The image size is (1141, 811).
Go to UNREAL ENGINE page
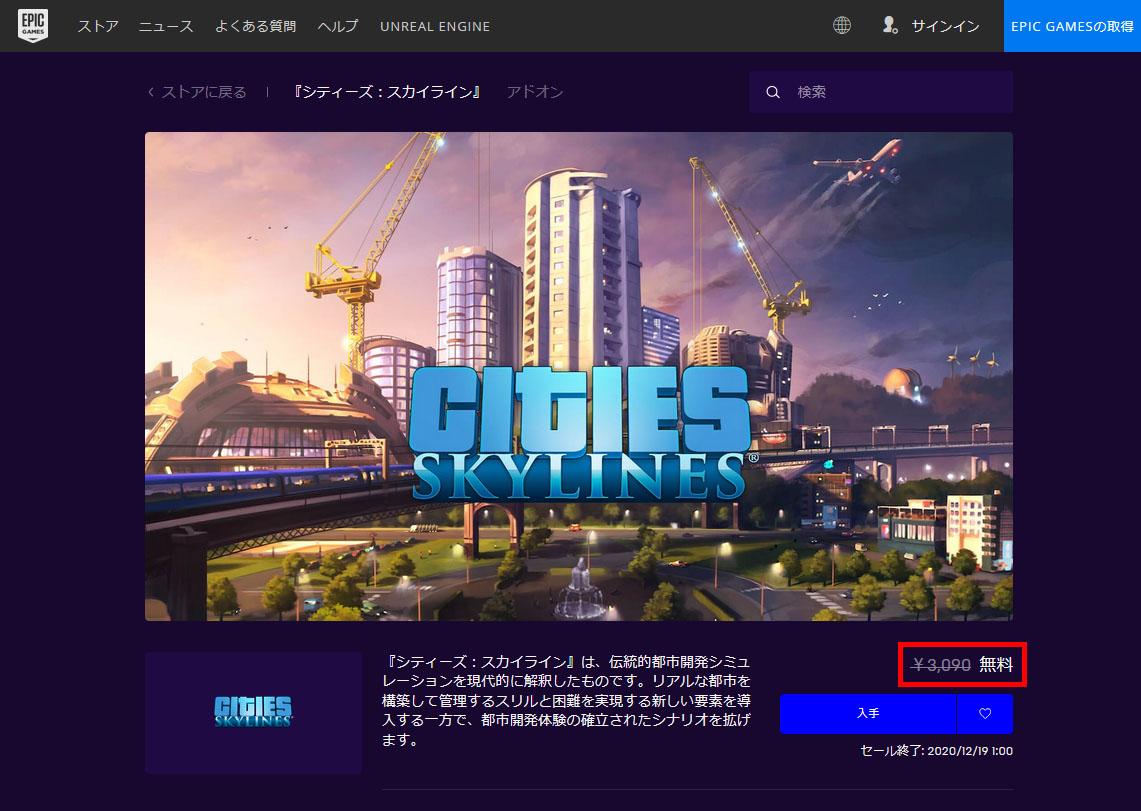[435, 26]
